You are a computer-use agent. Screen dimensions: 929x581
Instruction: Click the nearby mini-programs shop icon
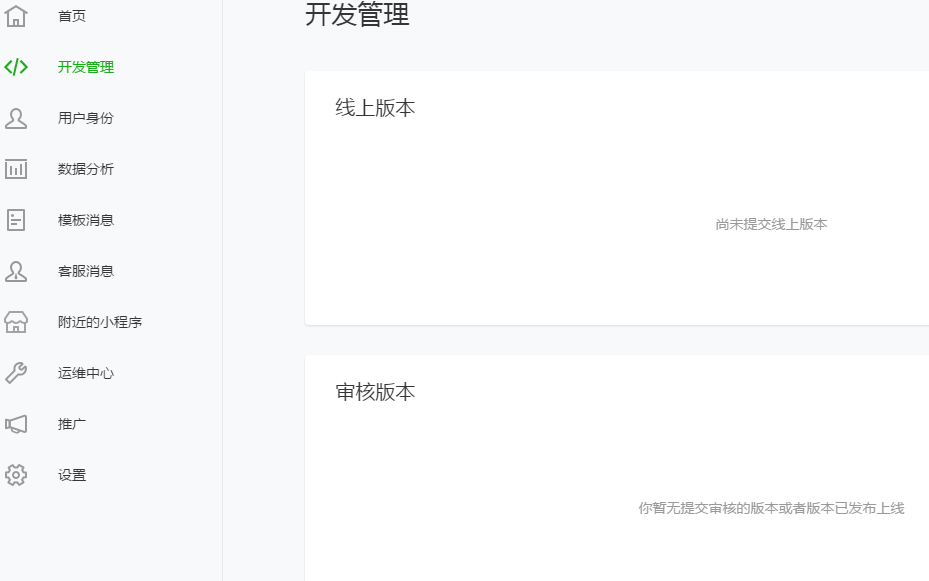[x=16, y=322]
